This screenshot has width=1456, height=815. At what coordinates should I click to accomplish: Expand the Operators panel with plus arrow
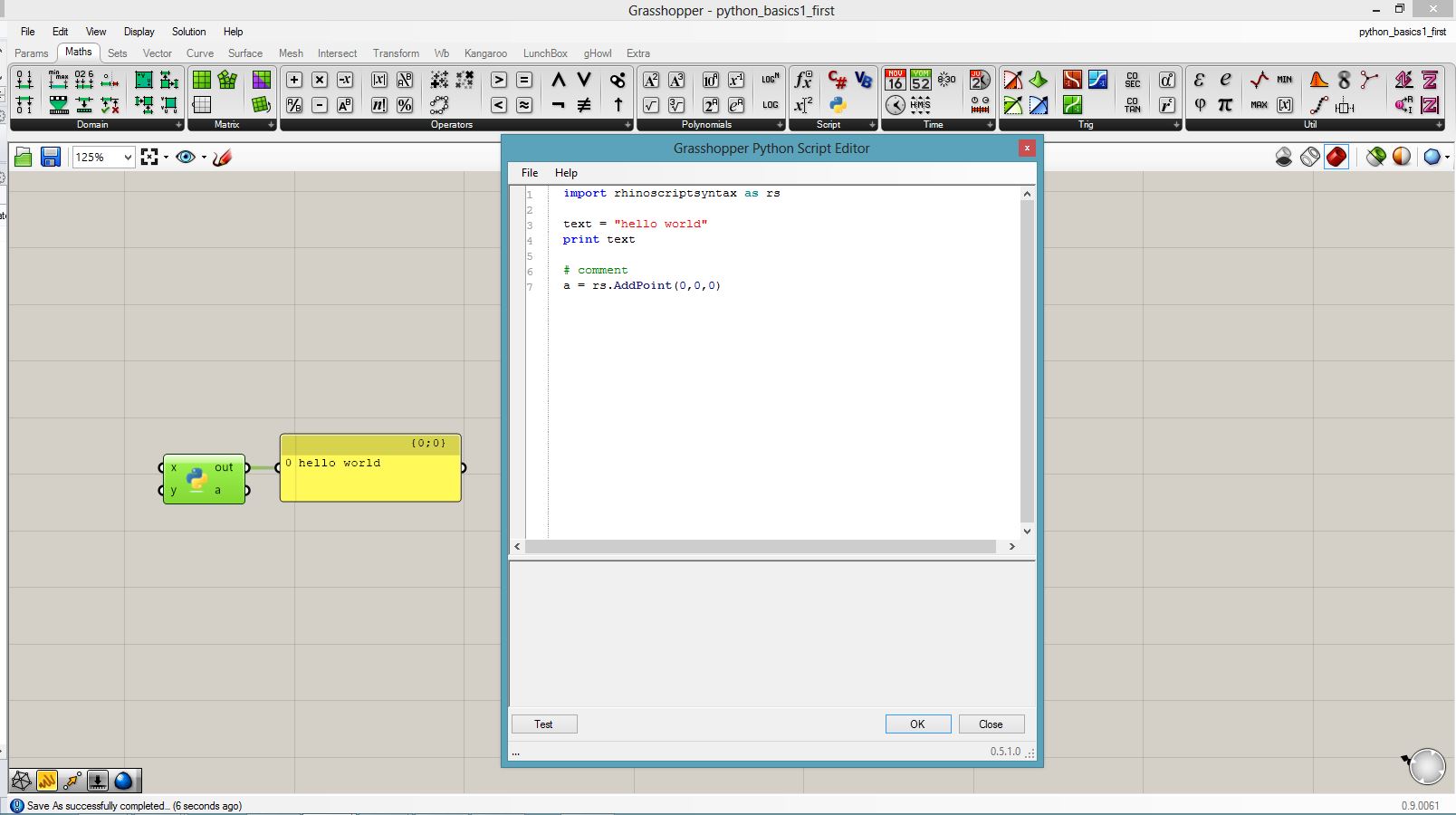click(627, 125)
